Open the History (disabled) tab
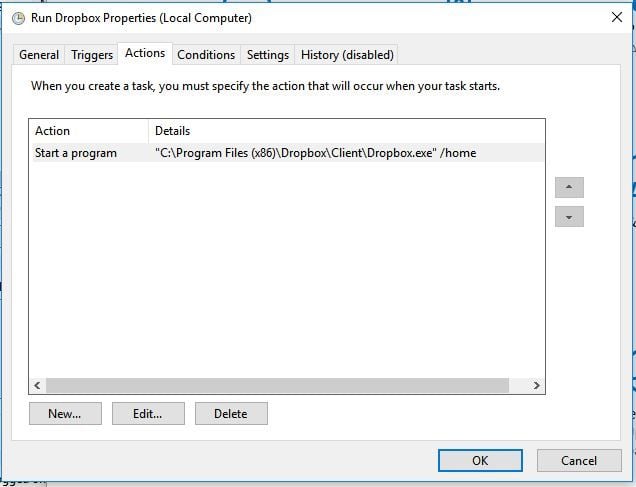 point(347,55)
